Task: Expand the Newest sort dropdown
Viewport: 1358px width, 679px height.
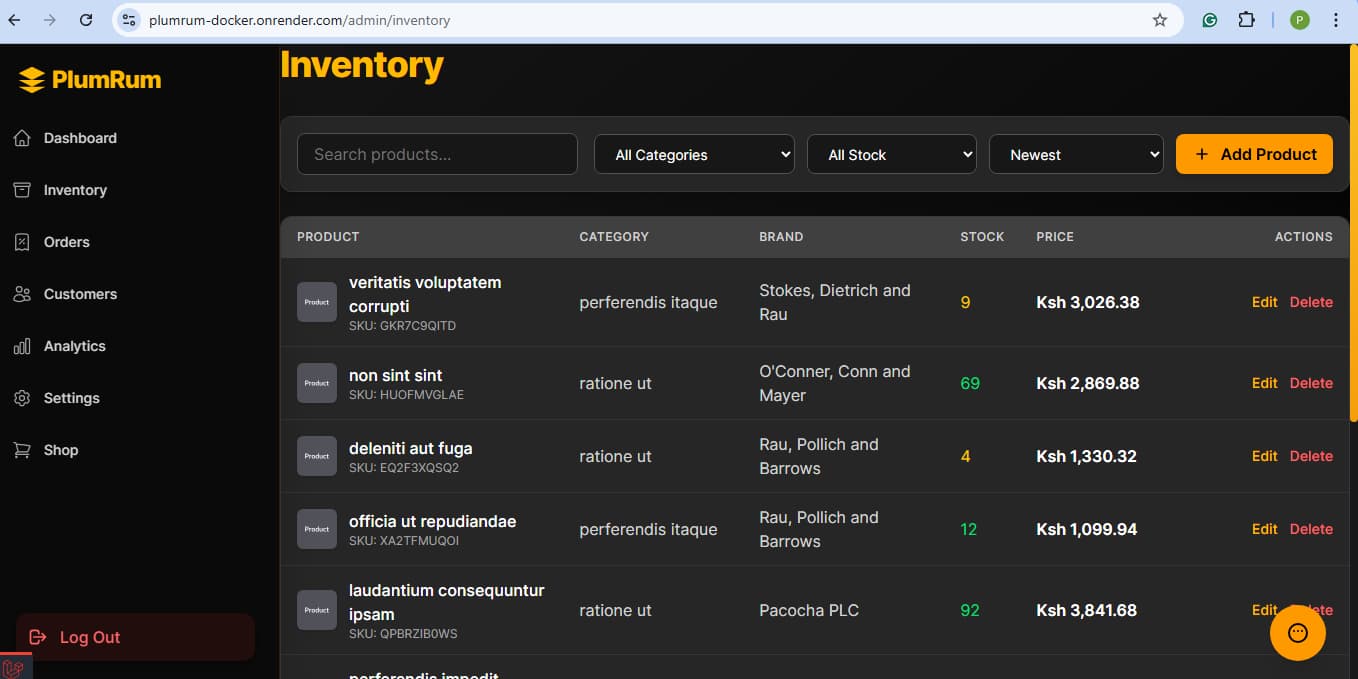Action: (x=1076, y=155)
